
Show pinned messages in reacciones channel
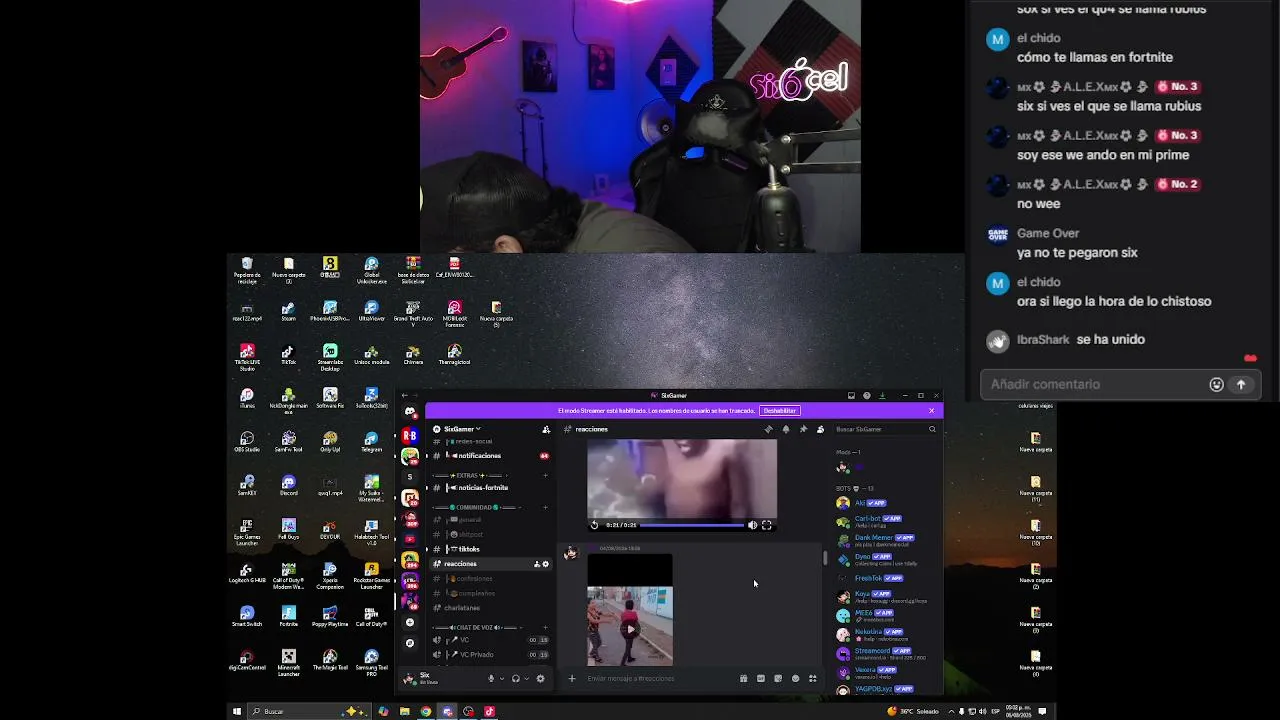click(803, 429)
